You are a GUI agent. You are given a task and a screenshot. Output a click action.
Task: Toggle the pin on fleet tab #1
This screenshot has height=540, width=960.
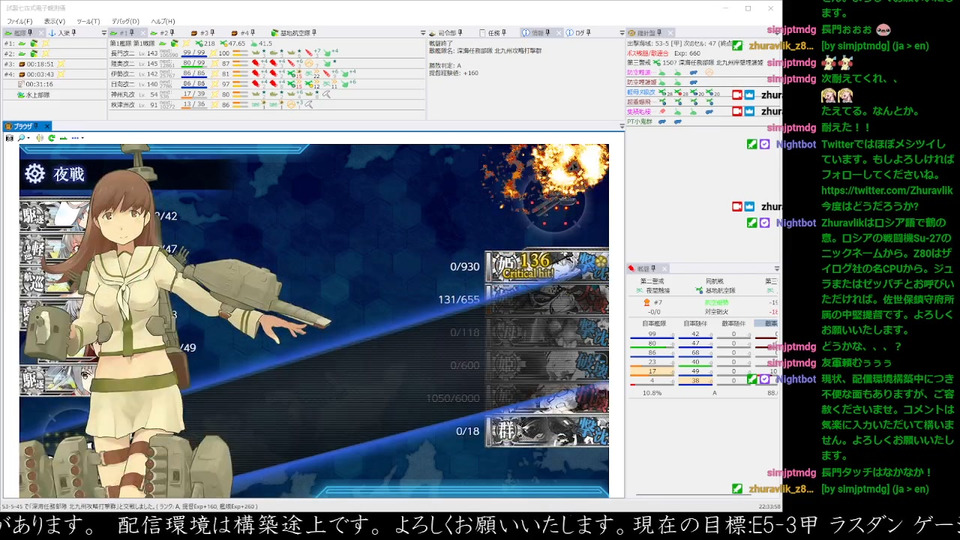tap(132, 33)
